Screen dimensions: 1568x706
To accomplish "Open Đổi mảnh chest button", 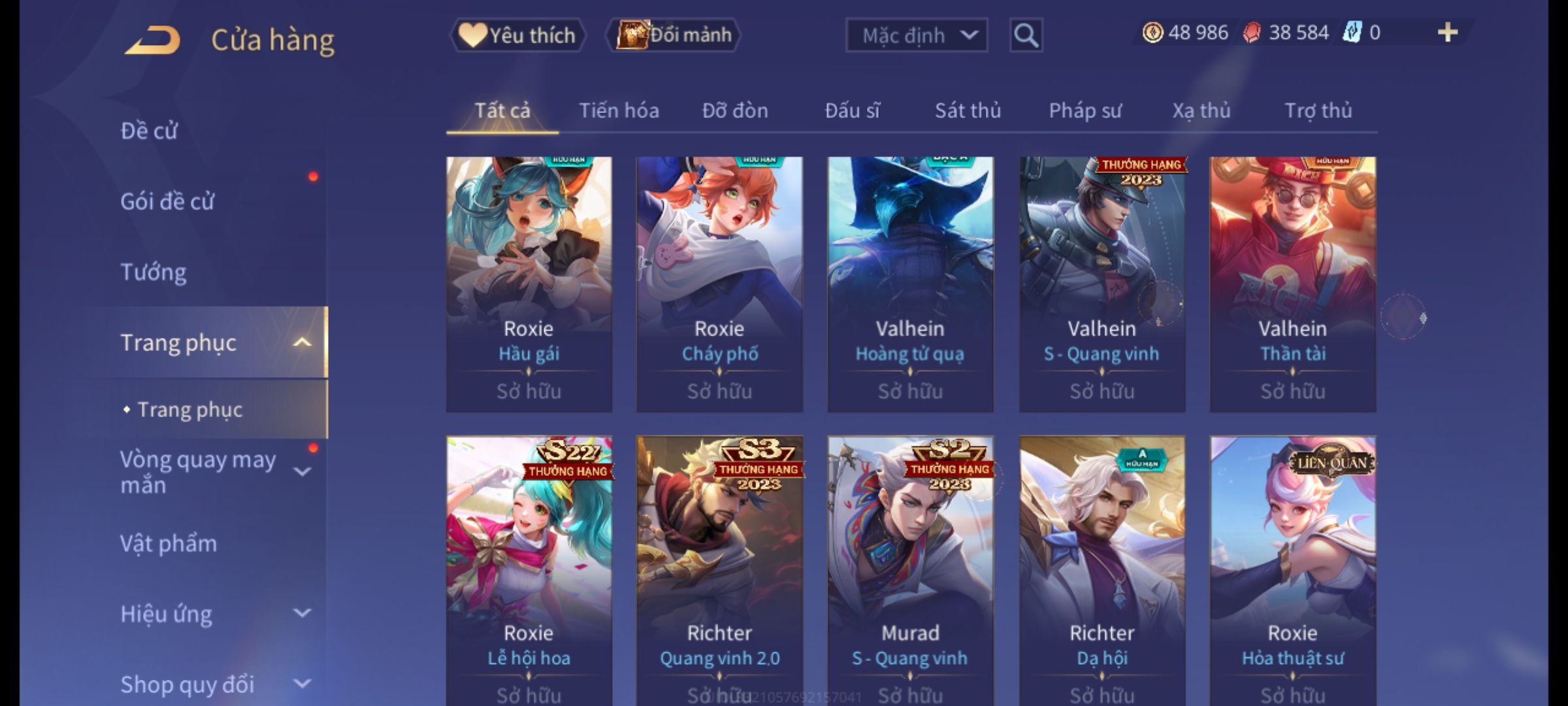I will [674, 35].
